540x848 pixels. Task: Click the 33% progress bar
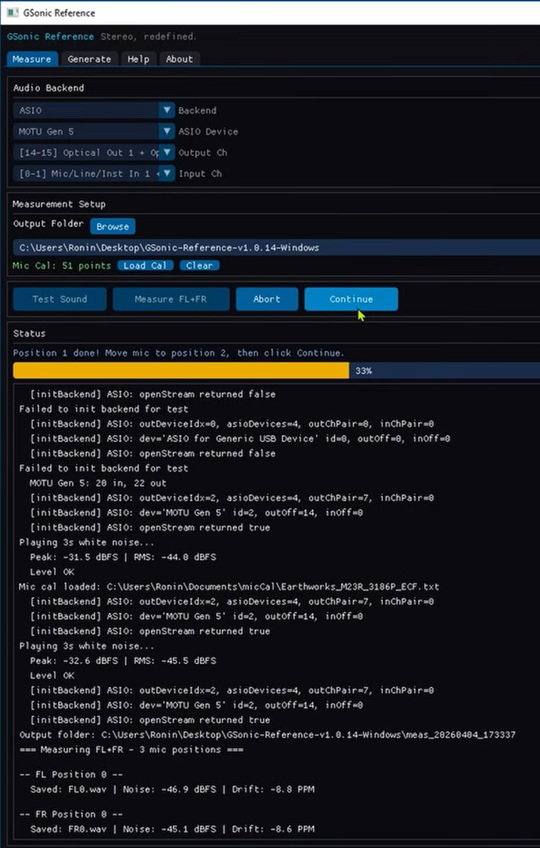(276, 370)
